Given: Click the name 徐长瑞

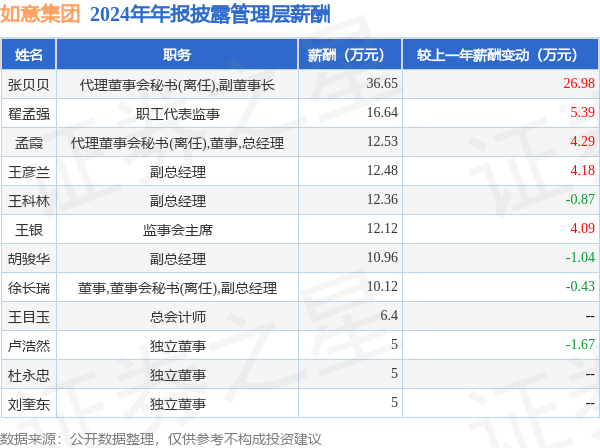Looking at the screenshot, I should point(29,288).
